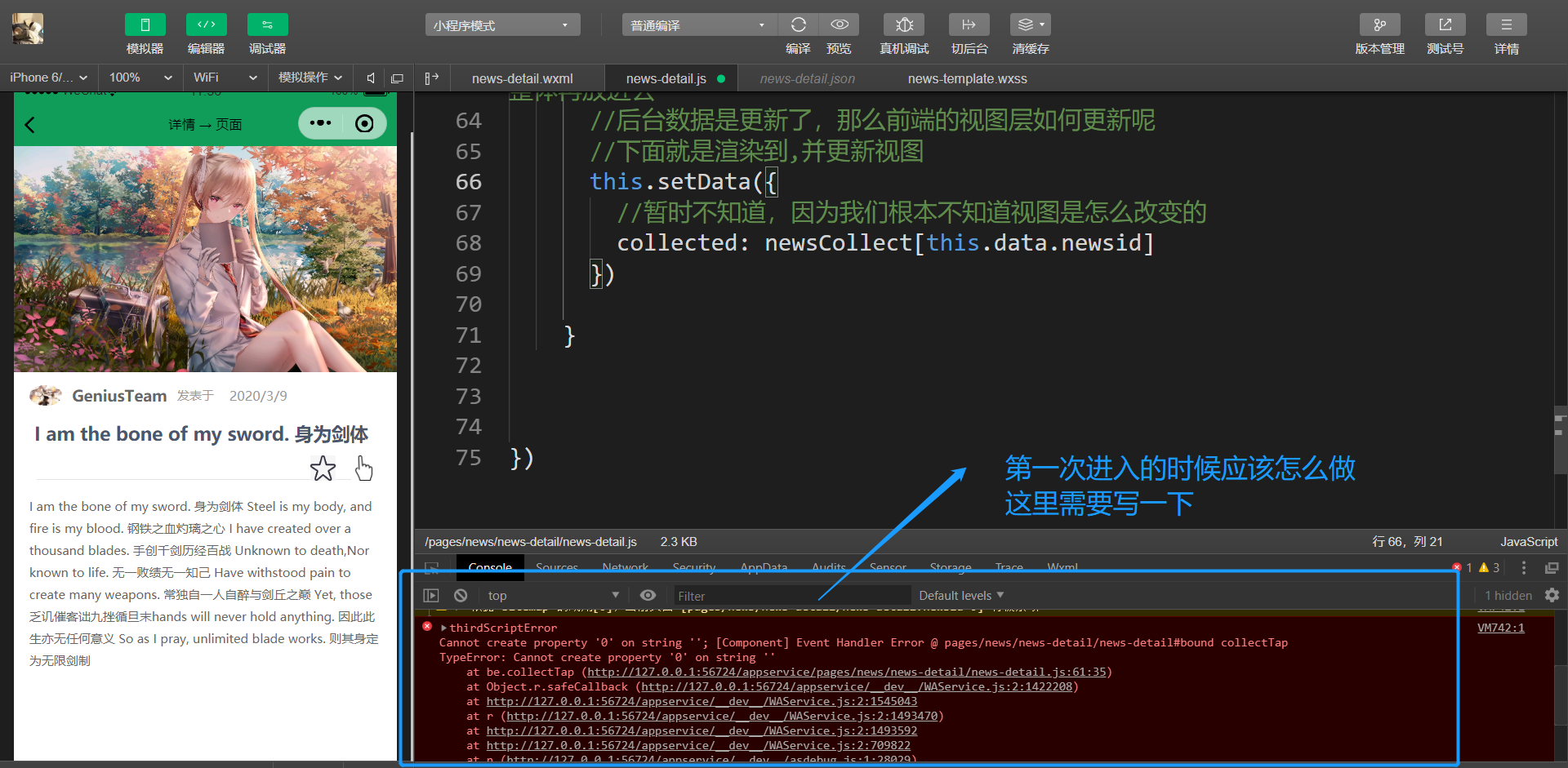The width and height of the screenshot is (1568, 768).
Task: Click the 预览 preview eye icon
Action: [x=840, y=24]
